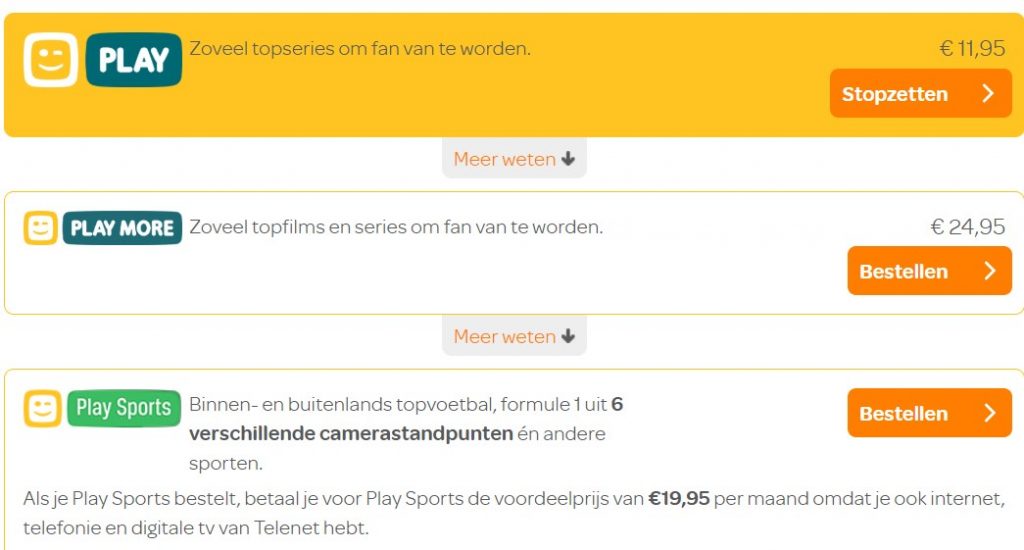Click the chevron on Play Sports Bestellen button
The height and width of the screenshot is (550, 1024).
pos(990,413)
